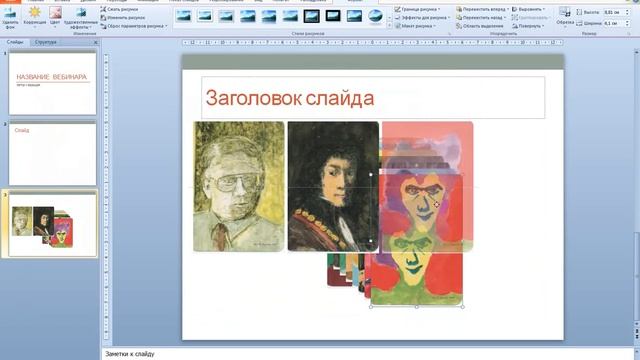The height and width of the screenshot is (360, 640).
Task: Open the Коррекция sun icon menu
Action: point(35,18)
